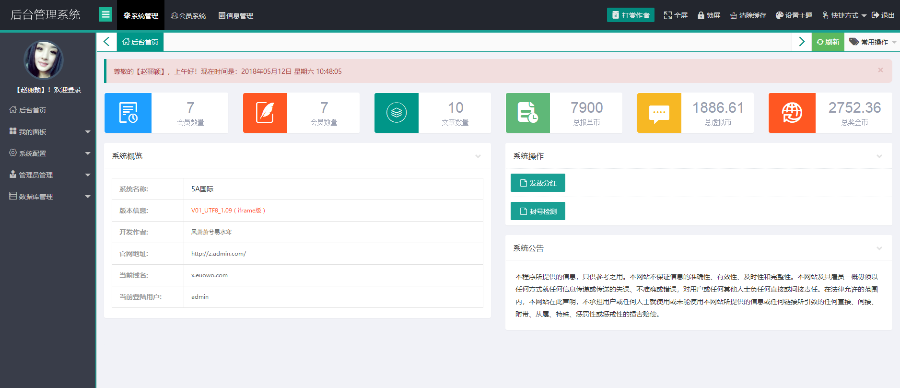The height and width of the screenshot is (388, 900).
Task: Click the palette theme settings icon
Action: pos(779,15)
